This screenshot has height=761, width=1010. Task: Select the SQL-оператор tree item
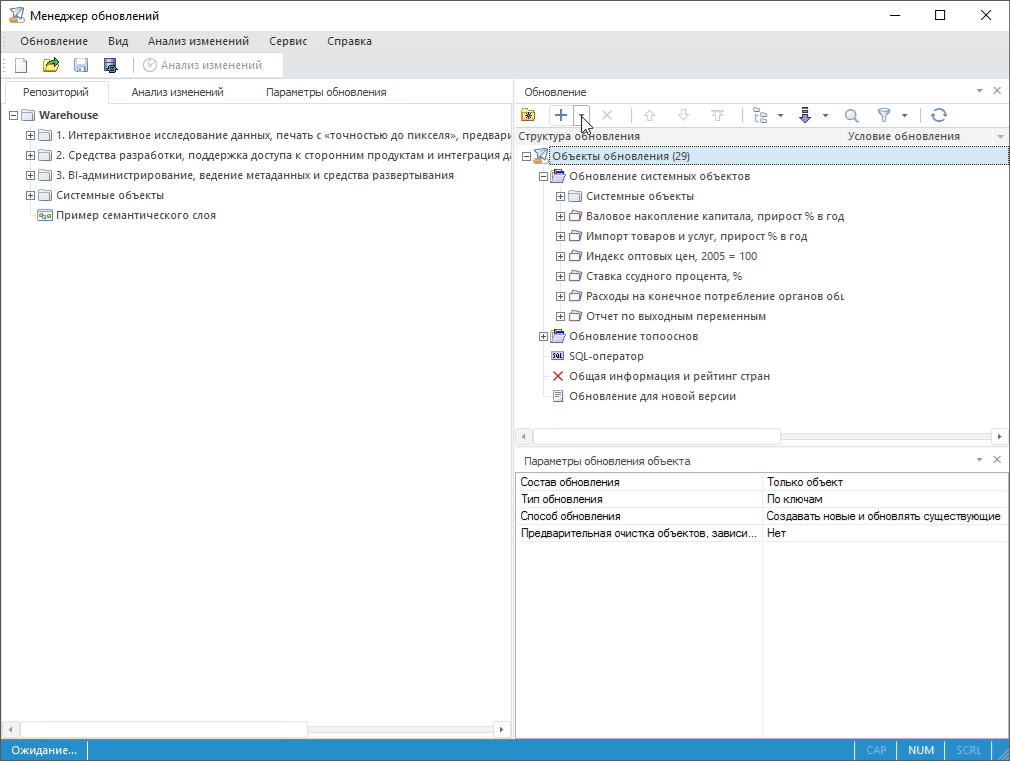point(606,356)
